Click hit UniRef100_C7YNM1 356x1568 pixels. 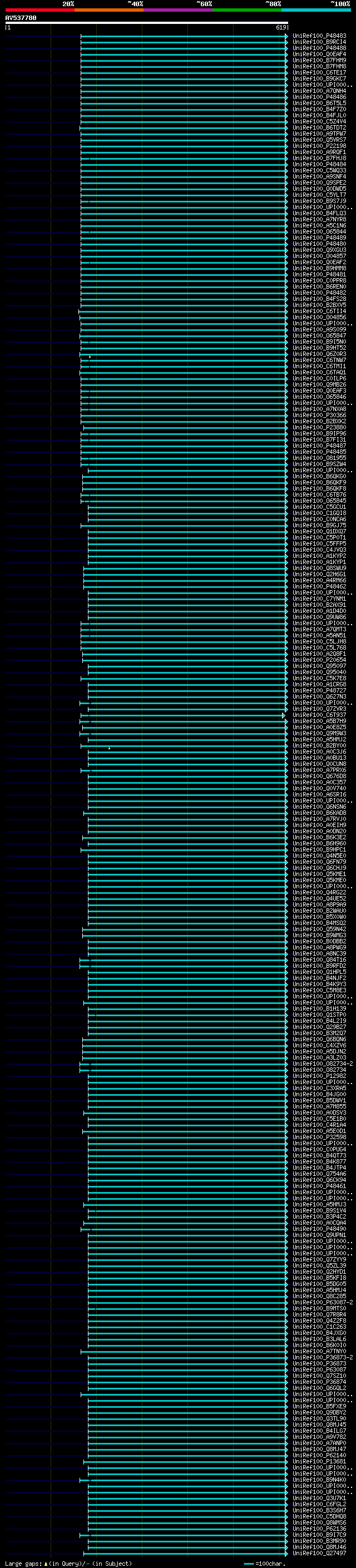[319, 599]
